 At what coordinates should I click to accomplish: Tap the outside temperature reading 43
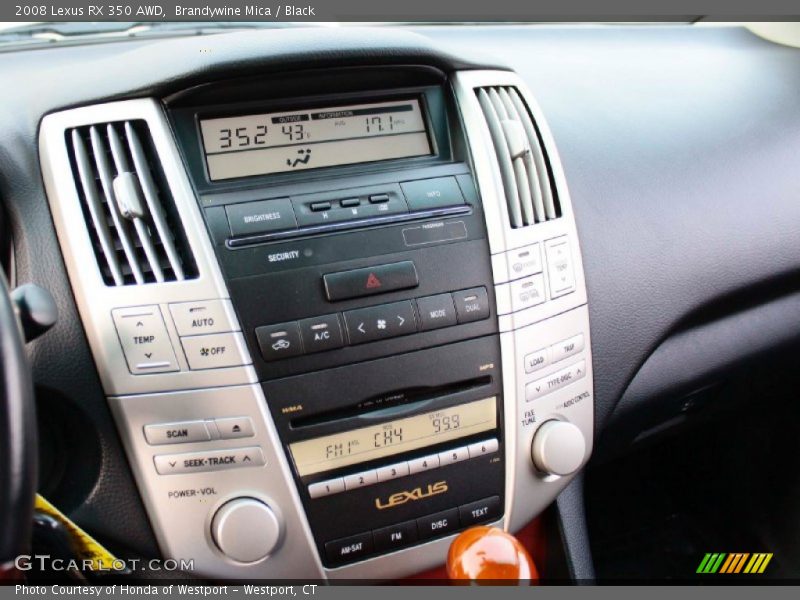coord(294,134)
